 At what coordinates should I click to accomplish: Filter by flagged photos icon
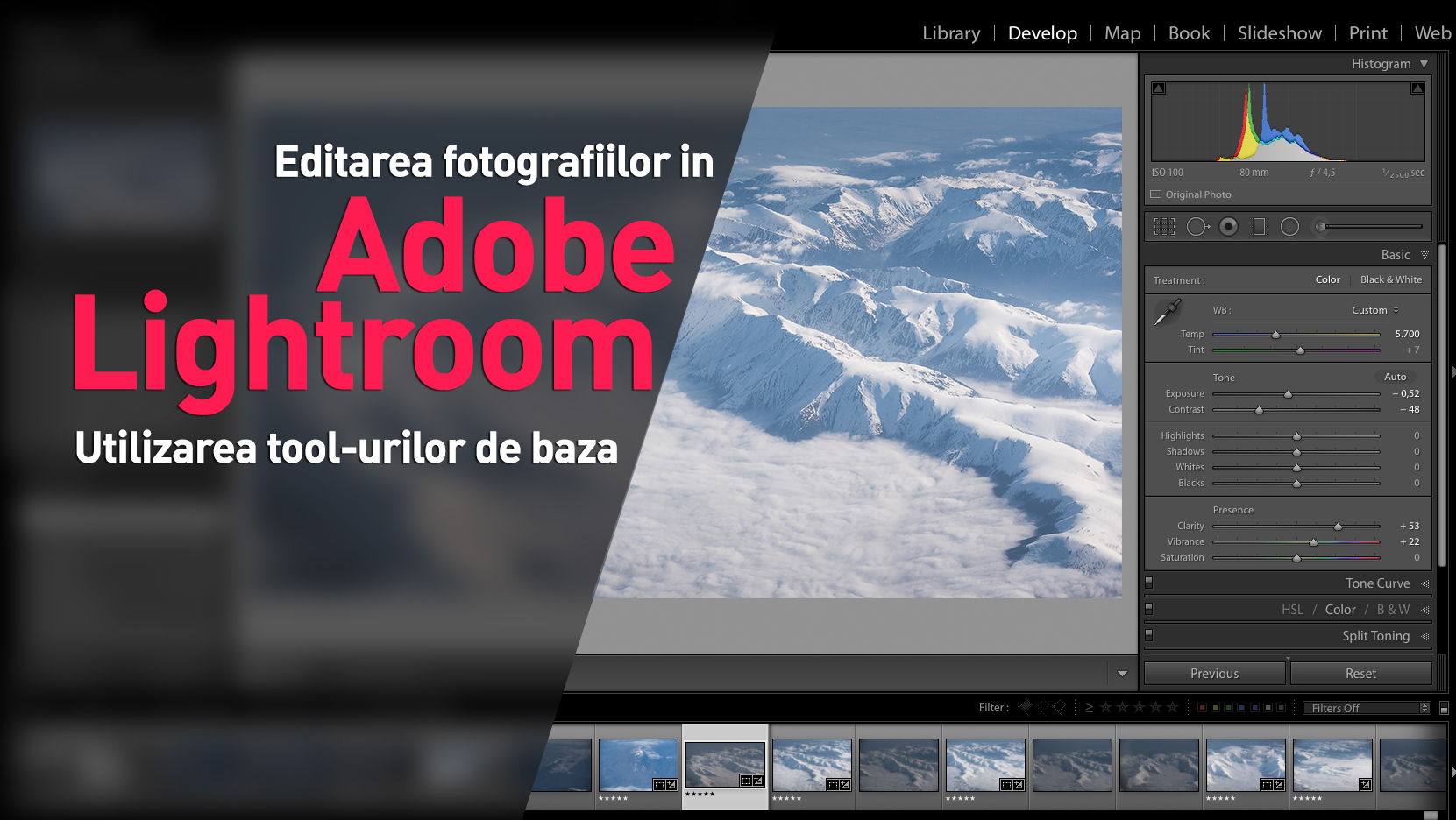click(x=1025, y=707)
